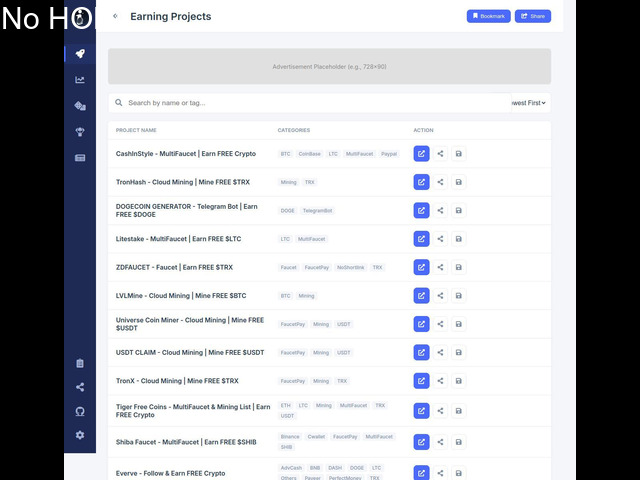This screenshot has height=480, width=640.
Task: Go back using the arrow beside Earning Projects
Action: tap(115, 16)
